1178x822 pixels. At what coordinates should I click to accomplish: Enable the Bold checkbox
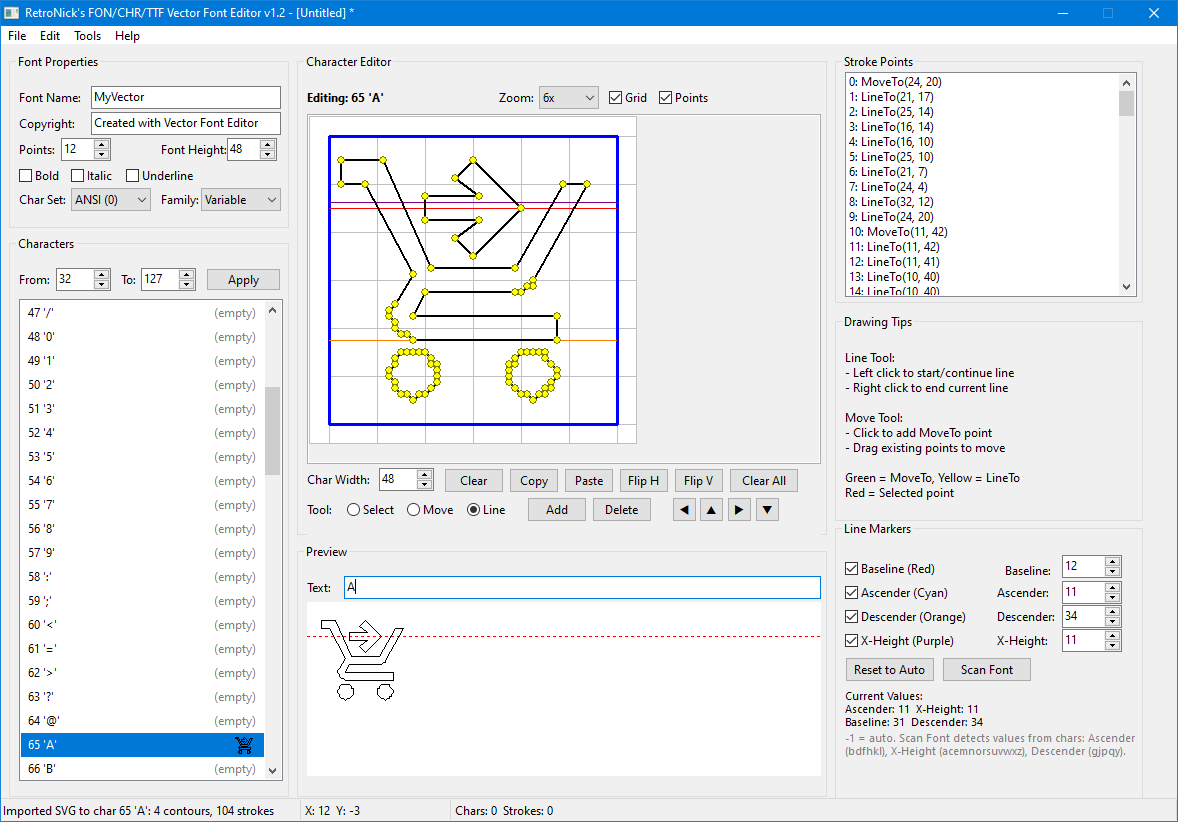click(26, 176)
